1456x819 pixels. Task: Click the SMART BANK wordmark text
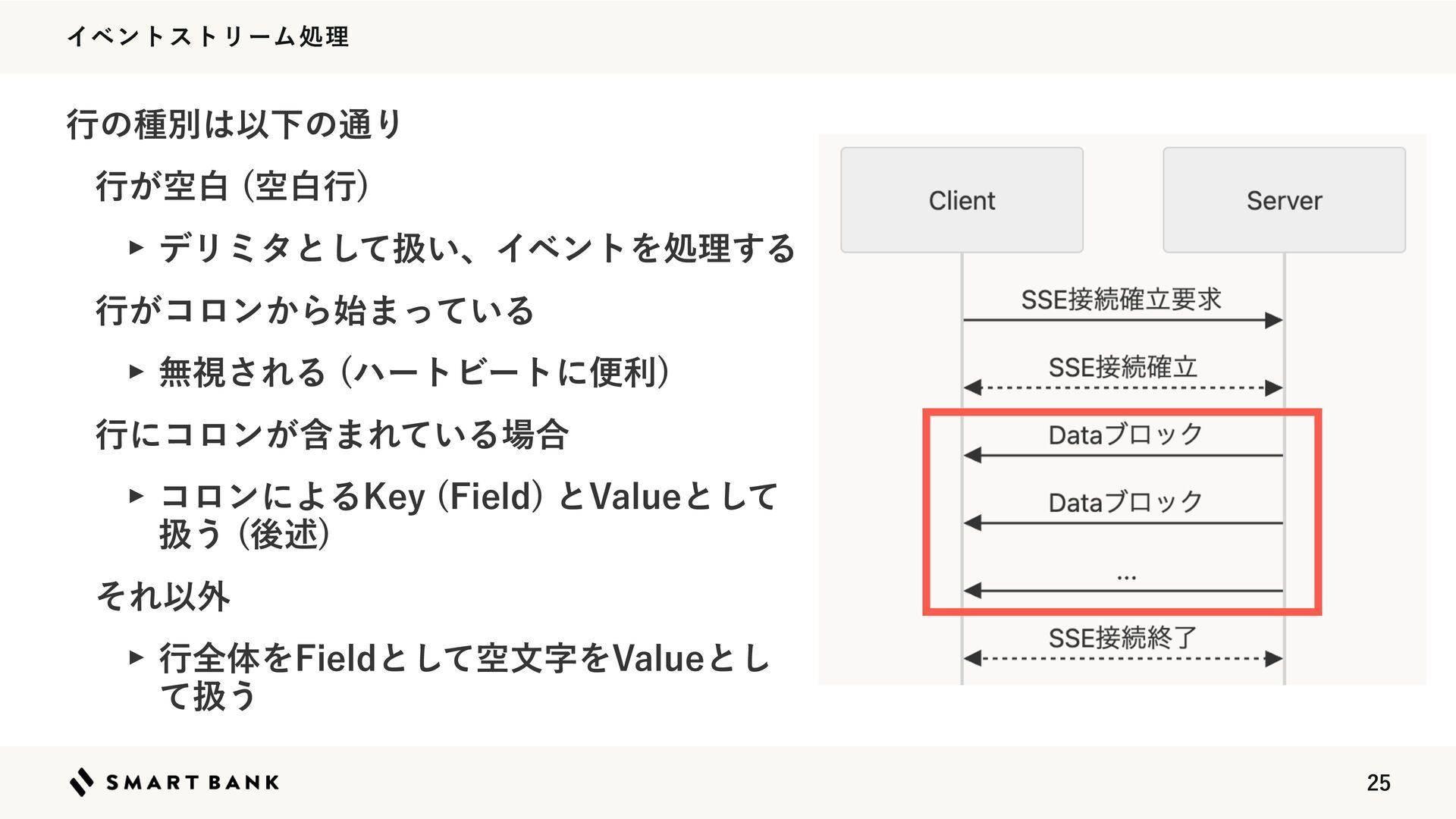193,783
